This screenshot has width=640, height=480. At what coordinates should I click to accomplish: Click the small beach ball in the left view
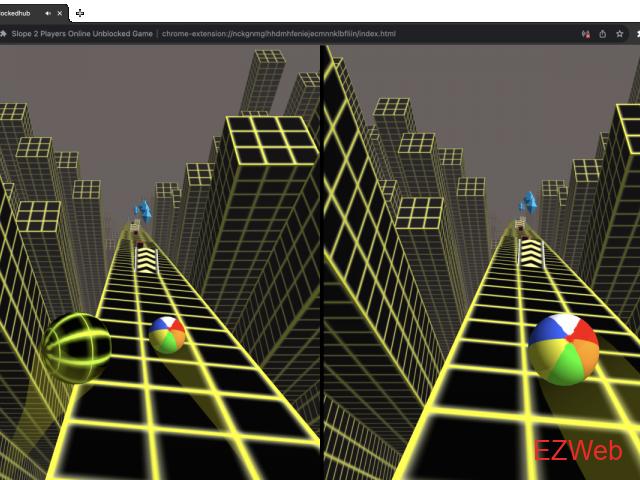pos(167,335)
